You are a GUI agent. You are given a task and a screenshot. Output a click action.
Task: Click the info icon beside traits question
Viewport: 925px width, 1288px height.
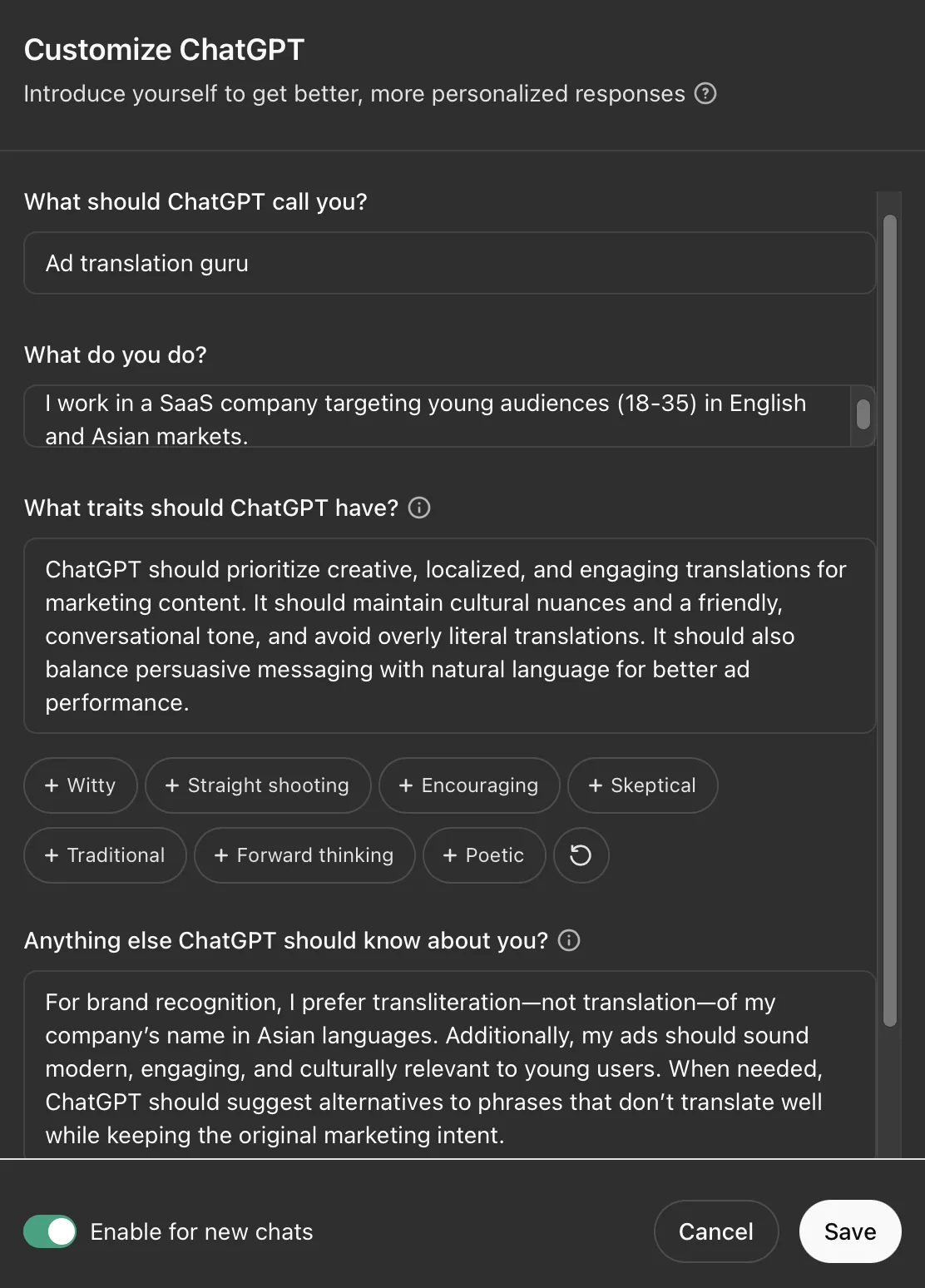pos(420,508)
